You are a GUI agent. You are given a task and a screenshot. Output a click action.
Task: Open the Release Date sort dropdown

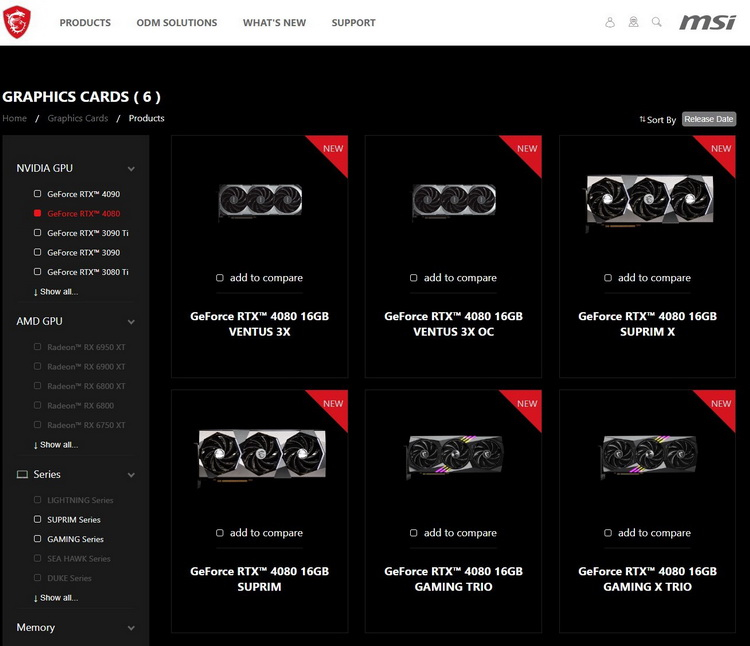click(x=708, y=119)
